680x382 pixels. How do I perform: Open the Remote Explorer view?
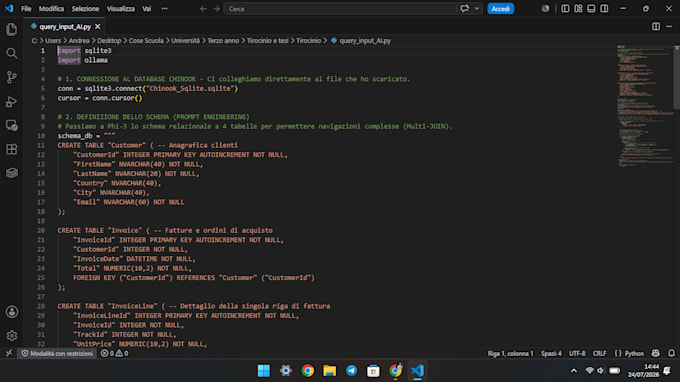click(x=12, y=125)
